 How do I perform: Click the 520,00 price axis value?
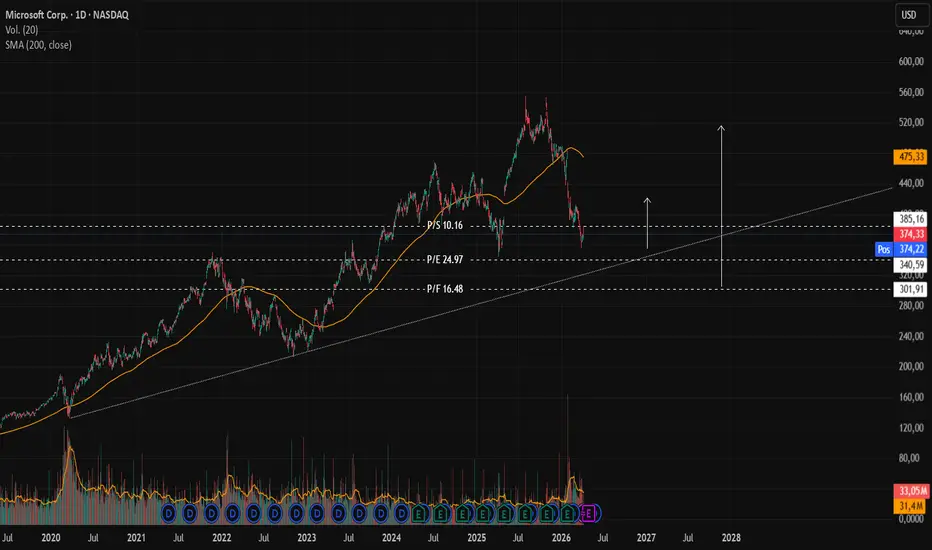[911, 122]
